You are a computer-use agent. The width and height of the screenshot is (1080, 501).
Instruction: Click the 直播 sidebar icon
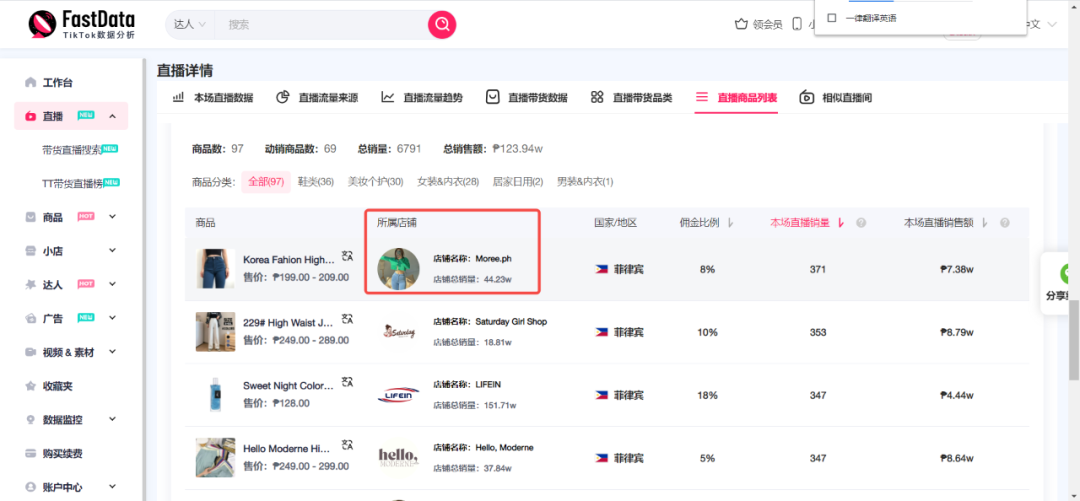coord(30,116)
